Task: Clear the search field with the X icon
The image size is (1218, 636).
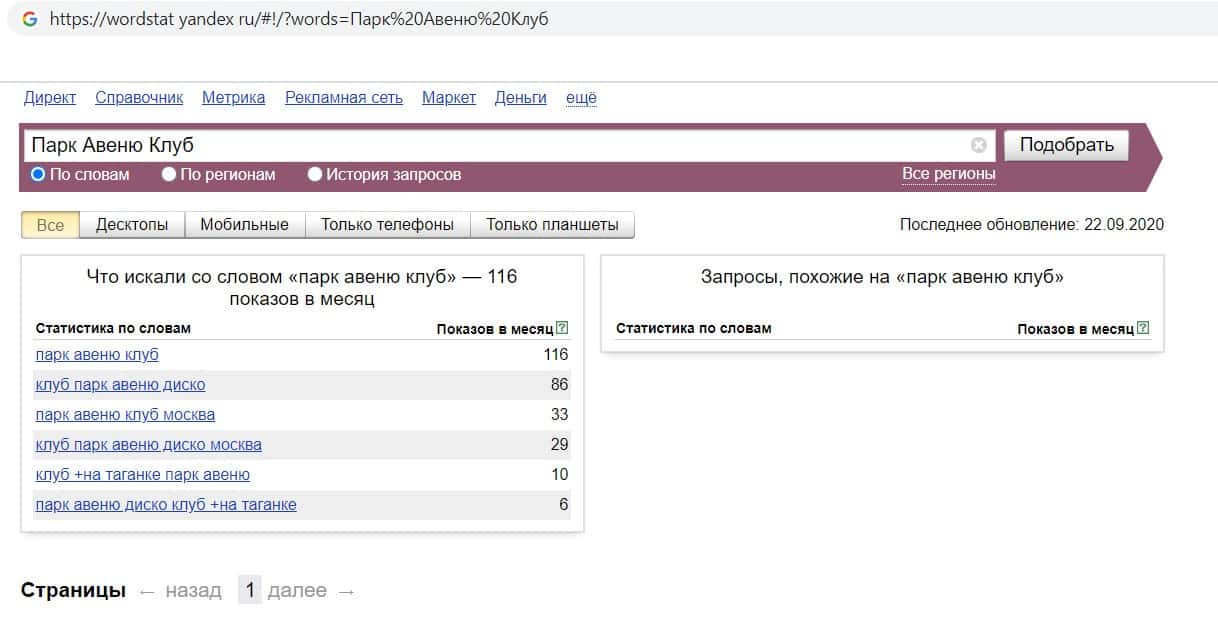Action: click(x=978, y=145)
